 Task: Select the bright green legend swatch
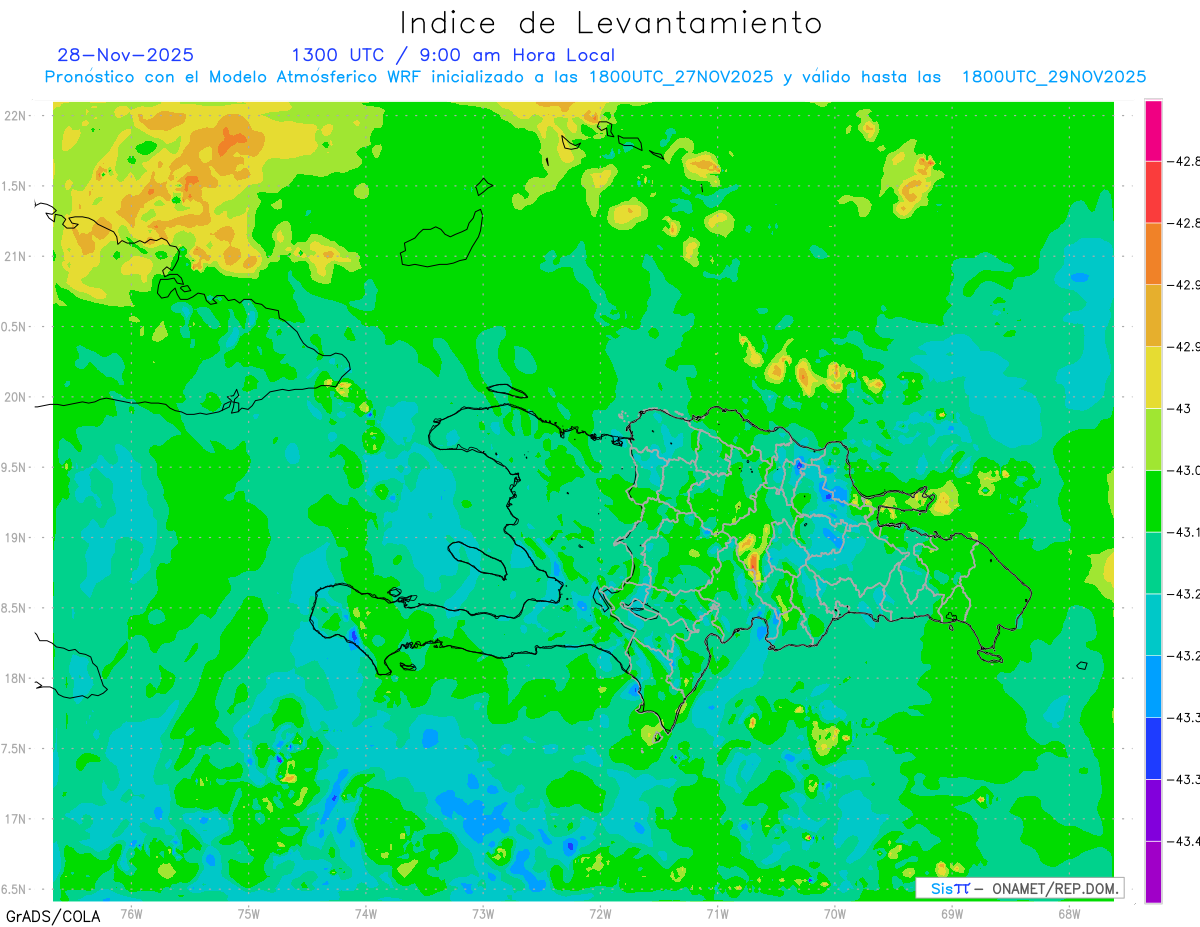click(1153, 501)
